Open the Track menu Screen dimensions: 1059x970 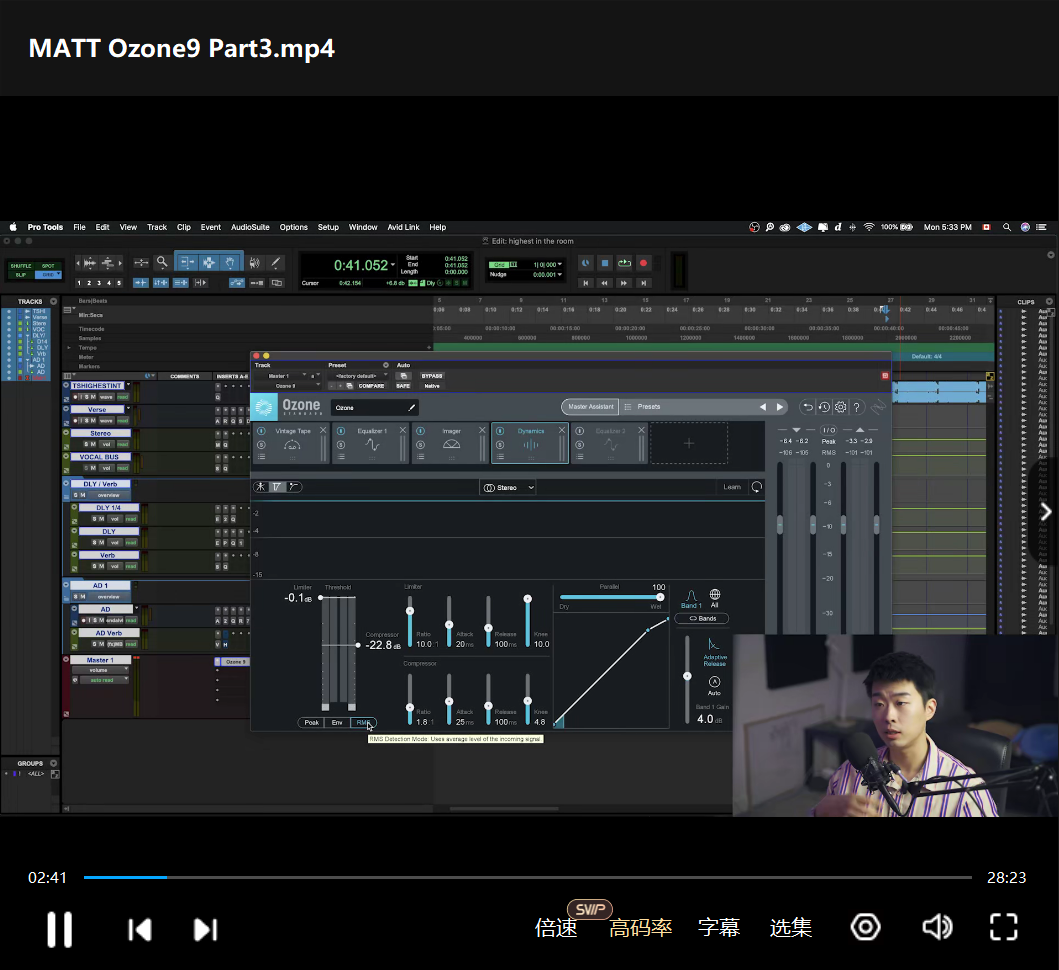click(x=157, y=228)
